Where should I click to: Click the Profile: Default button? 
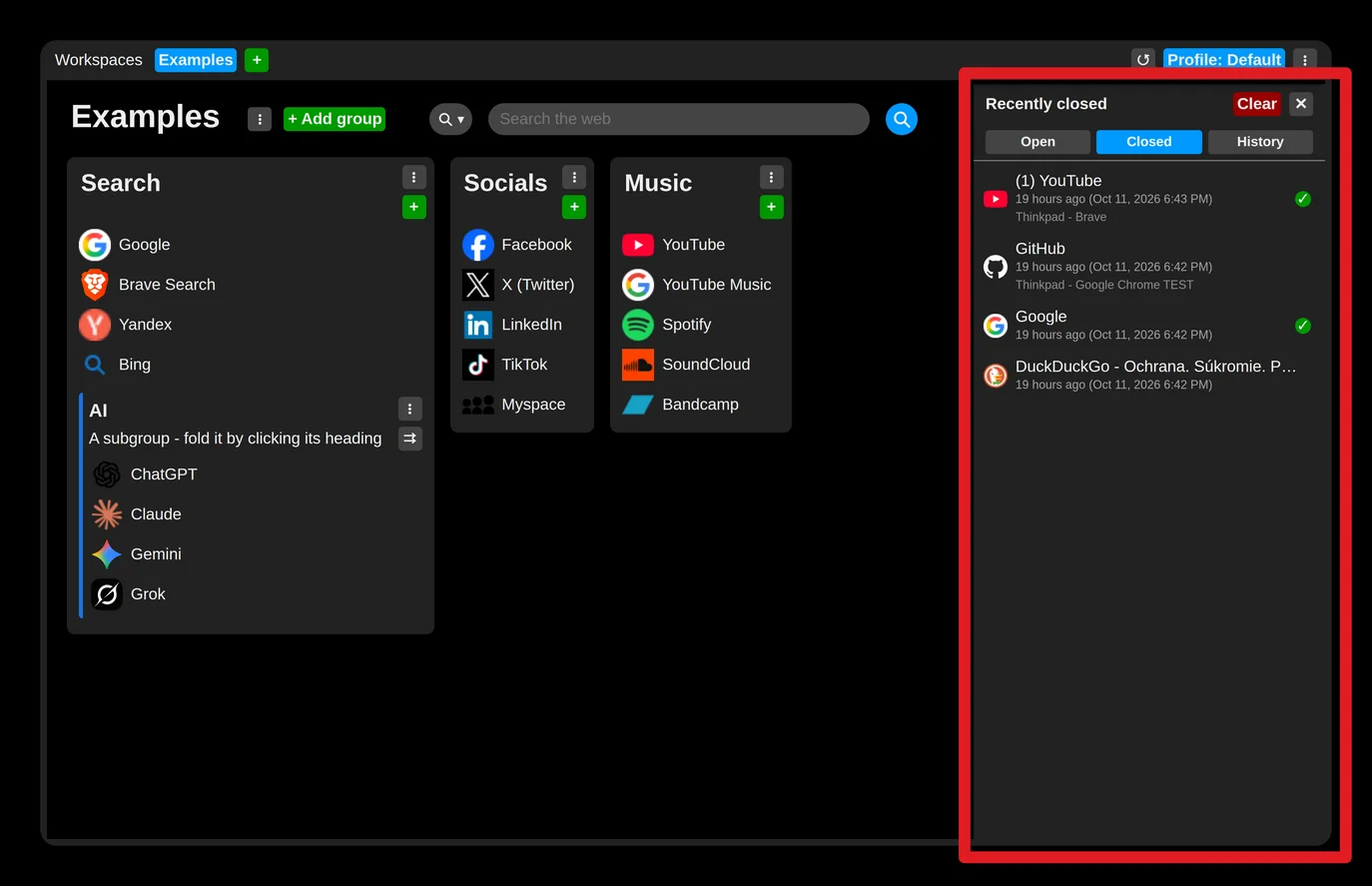pos(1224,60)
